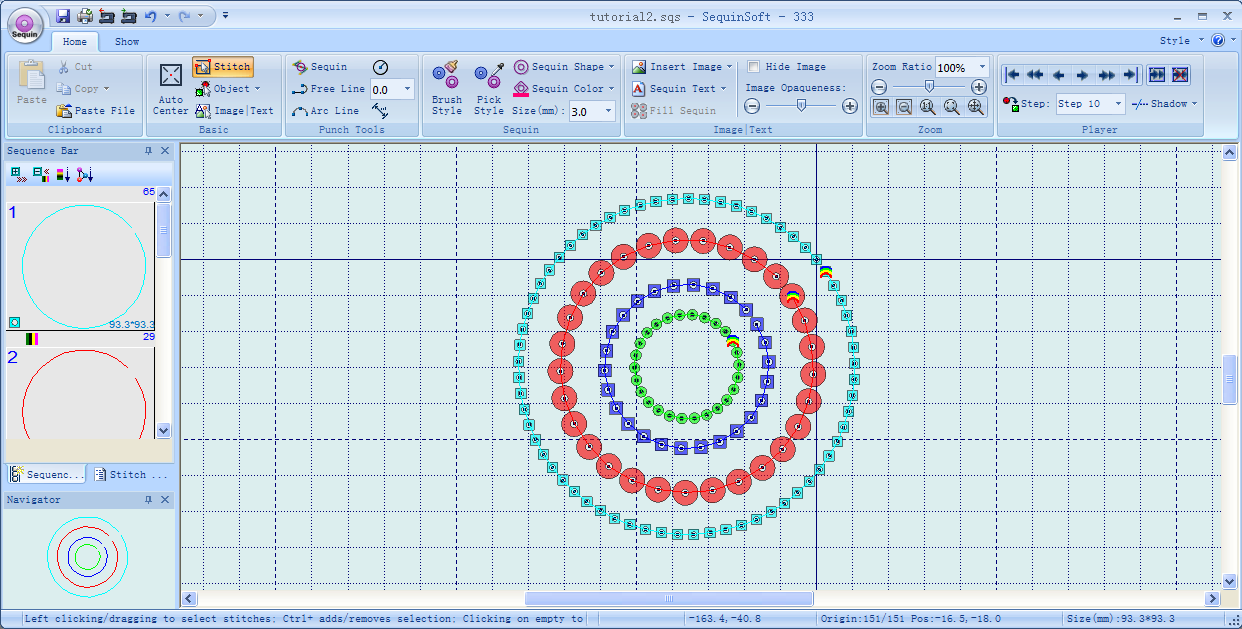Select the Pick Style eyedropper tool
This screenshot has height=629, width=1242.
[488, 87]
